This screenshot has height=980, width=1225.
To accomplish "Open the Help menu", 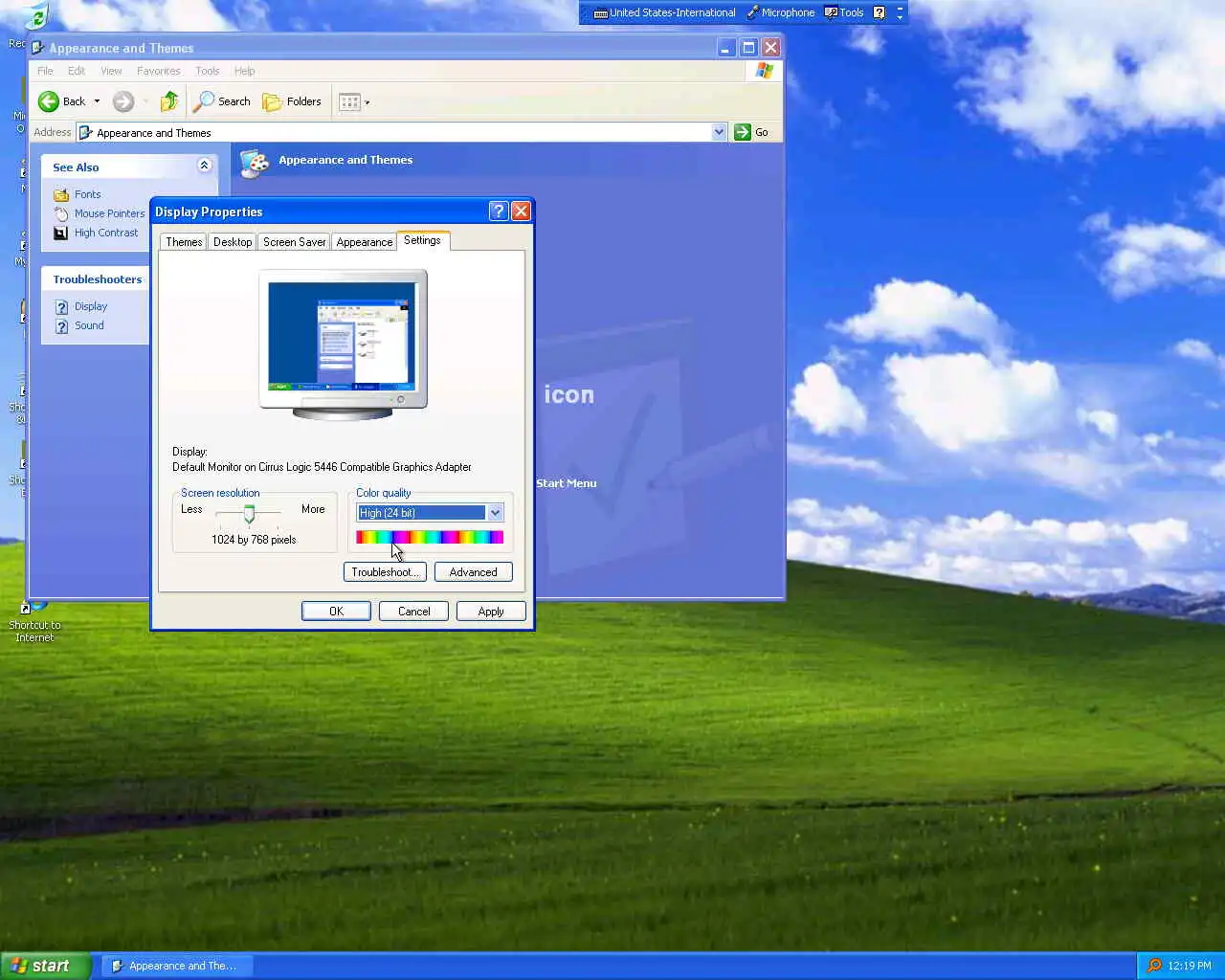I will pyautogui.click(x=245, y=71).
